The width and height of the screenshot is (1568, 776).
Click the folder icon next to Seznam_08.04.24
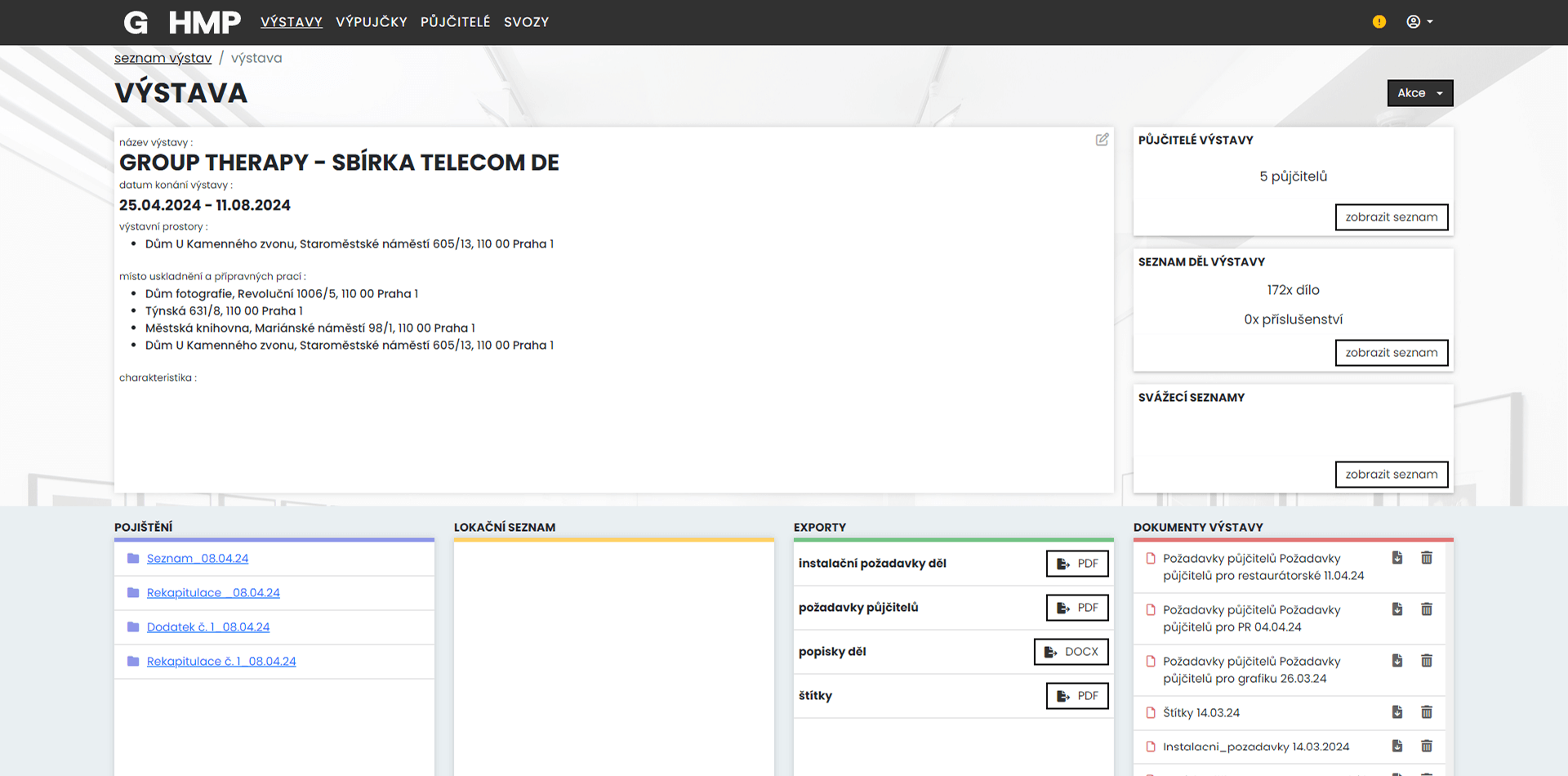[x=132, y=558]
